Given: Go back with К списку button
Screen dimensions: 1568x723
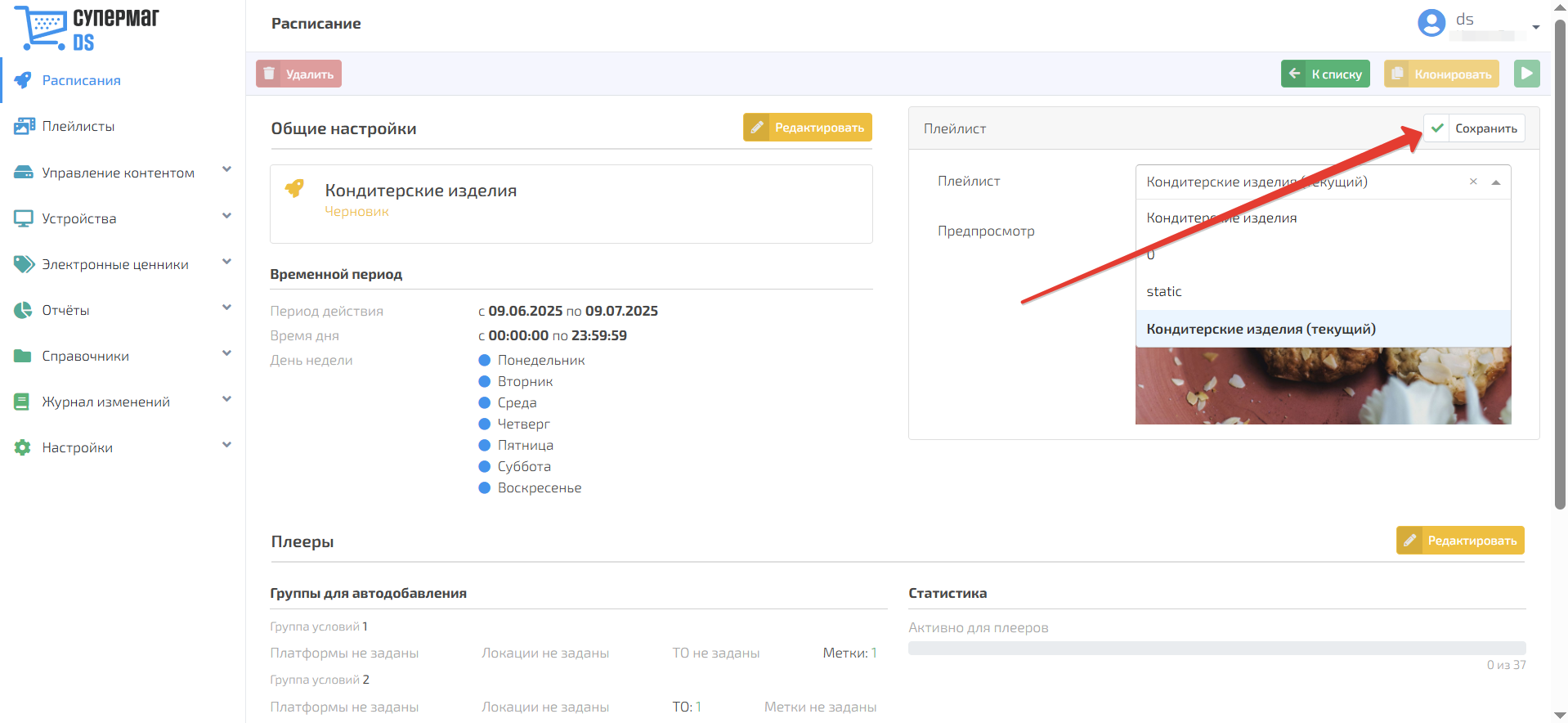Looking at the screenshot, I should click(x=1325, y=74).
